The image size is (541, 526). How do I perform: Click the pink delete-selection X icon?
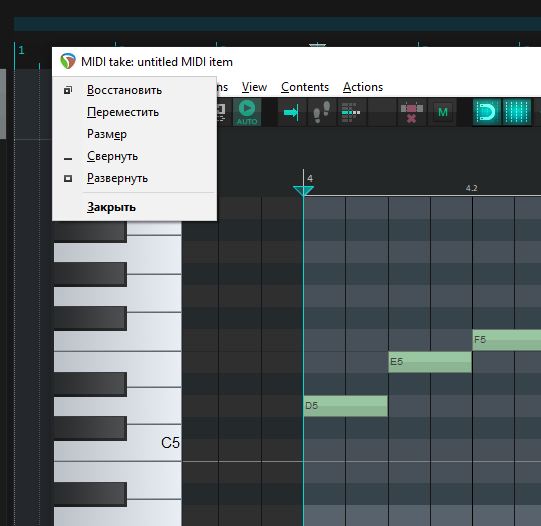tap(411, 112)
